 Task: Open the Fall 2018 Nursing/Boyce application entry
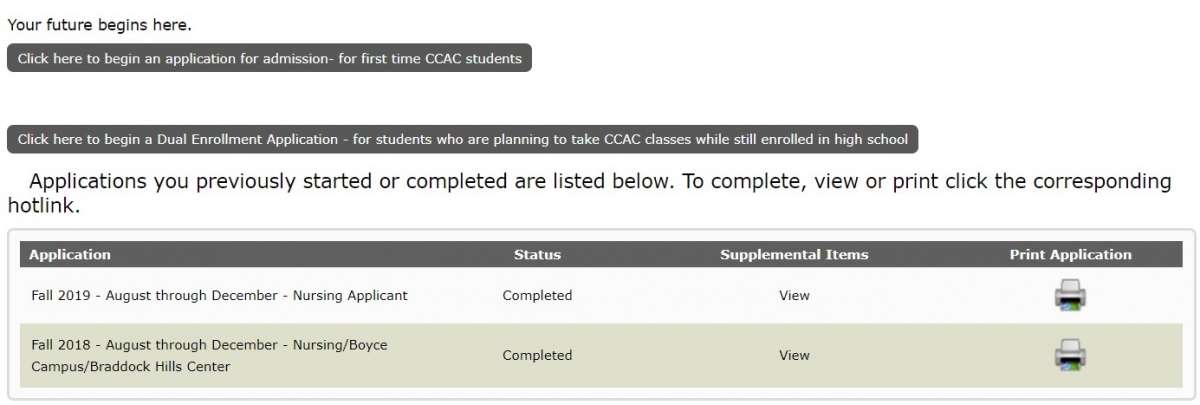pyautogui.click(x=209, y=355)
